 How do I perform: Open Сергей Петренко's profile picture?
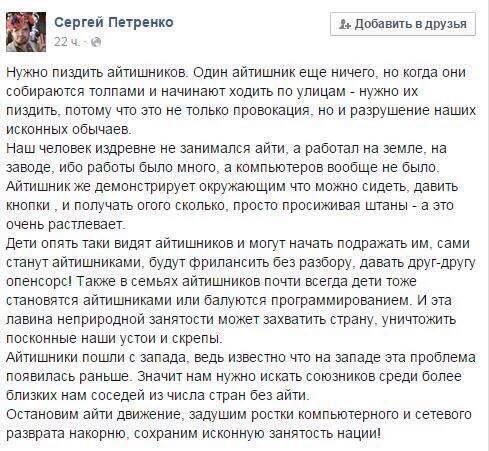tap(26, 32)
